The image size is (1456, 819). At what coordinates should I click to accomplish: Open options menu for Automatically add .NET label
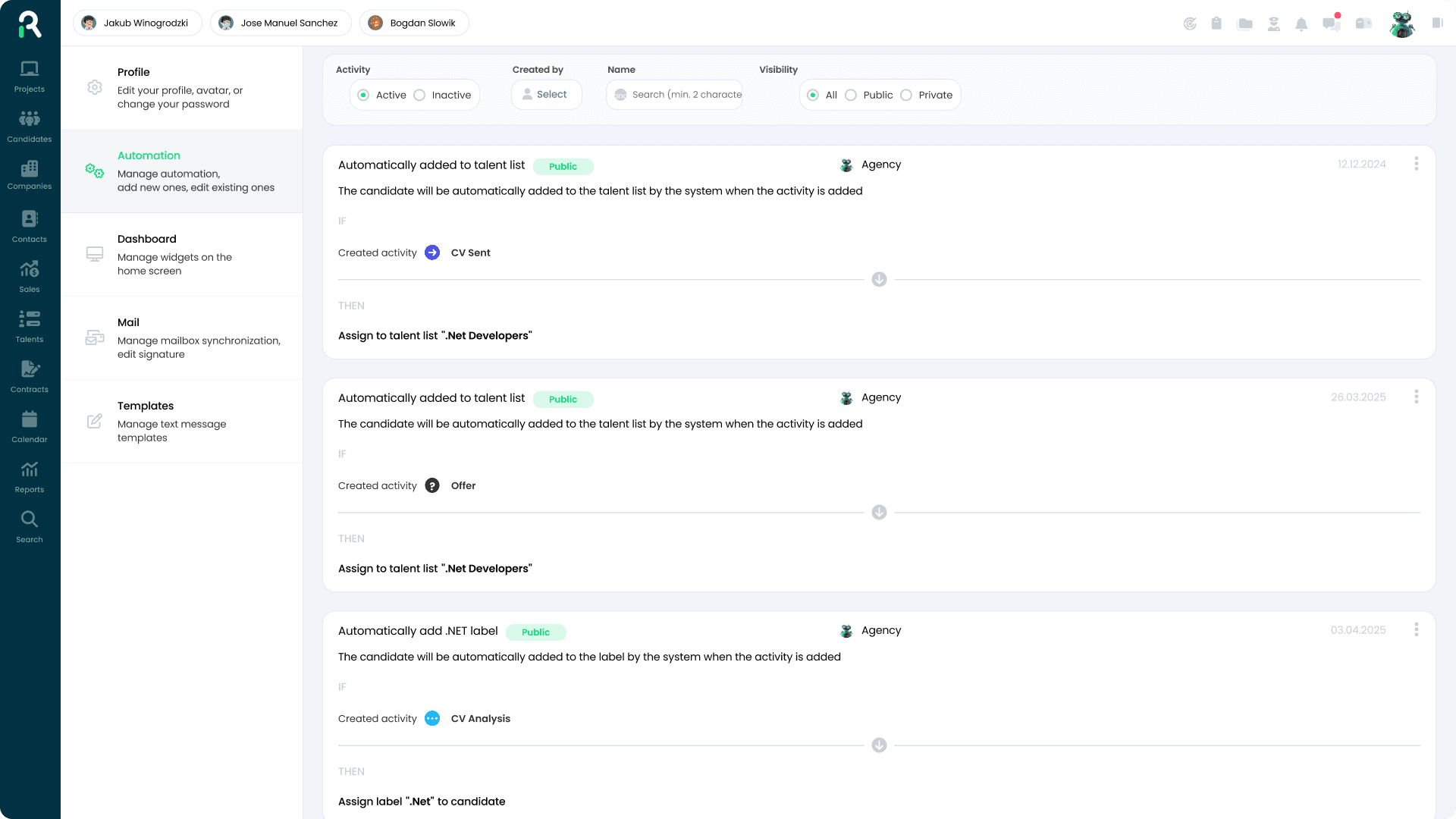1417,629
